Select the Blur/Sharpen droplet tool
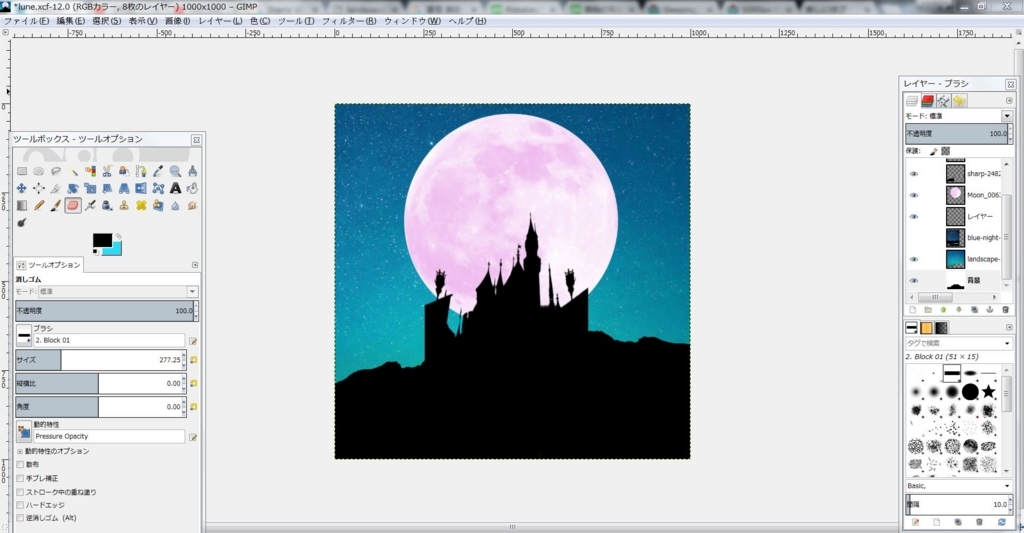This screenshot has height=533, width=1024. tap(175, 205)
